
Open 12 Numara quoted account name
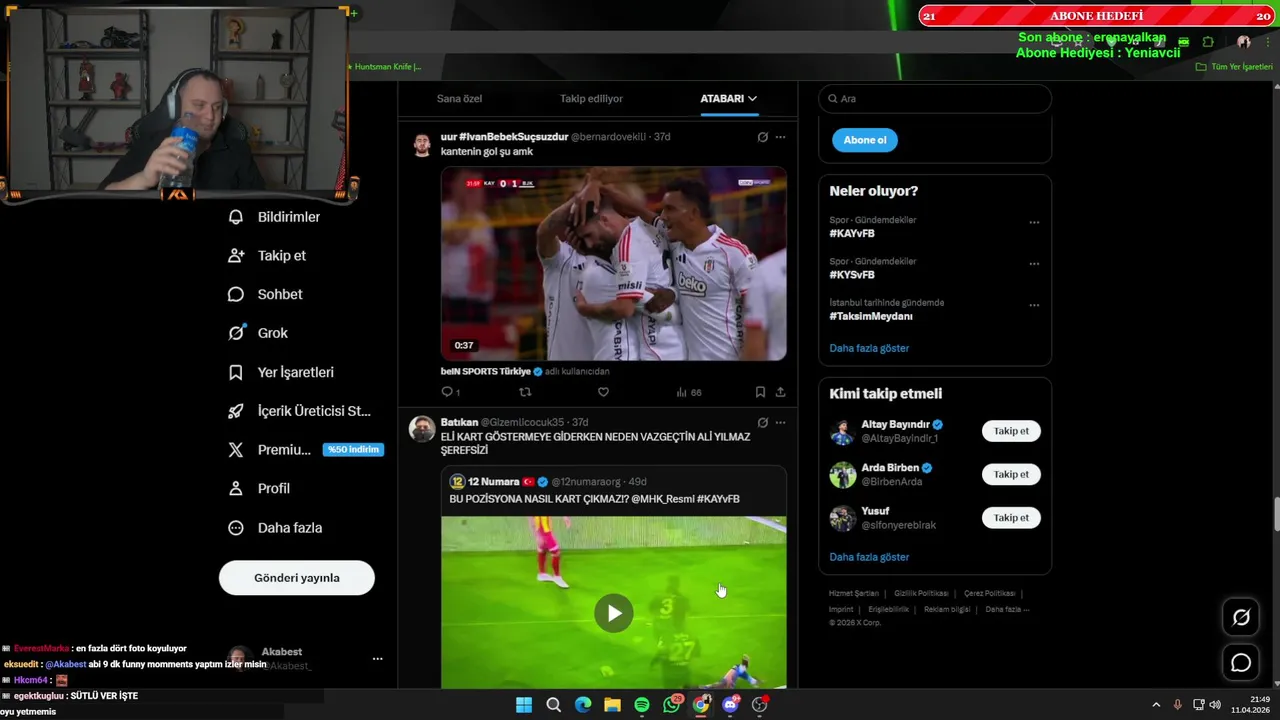(x=493, y=482)
